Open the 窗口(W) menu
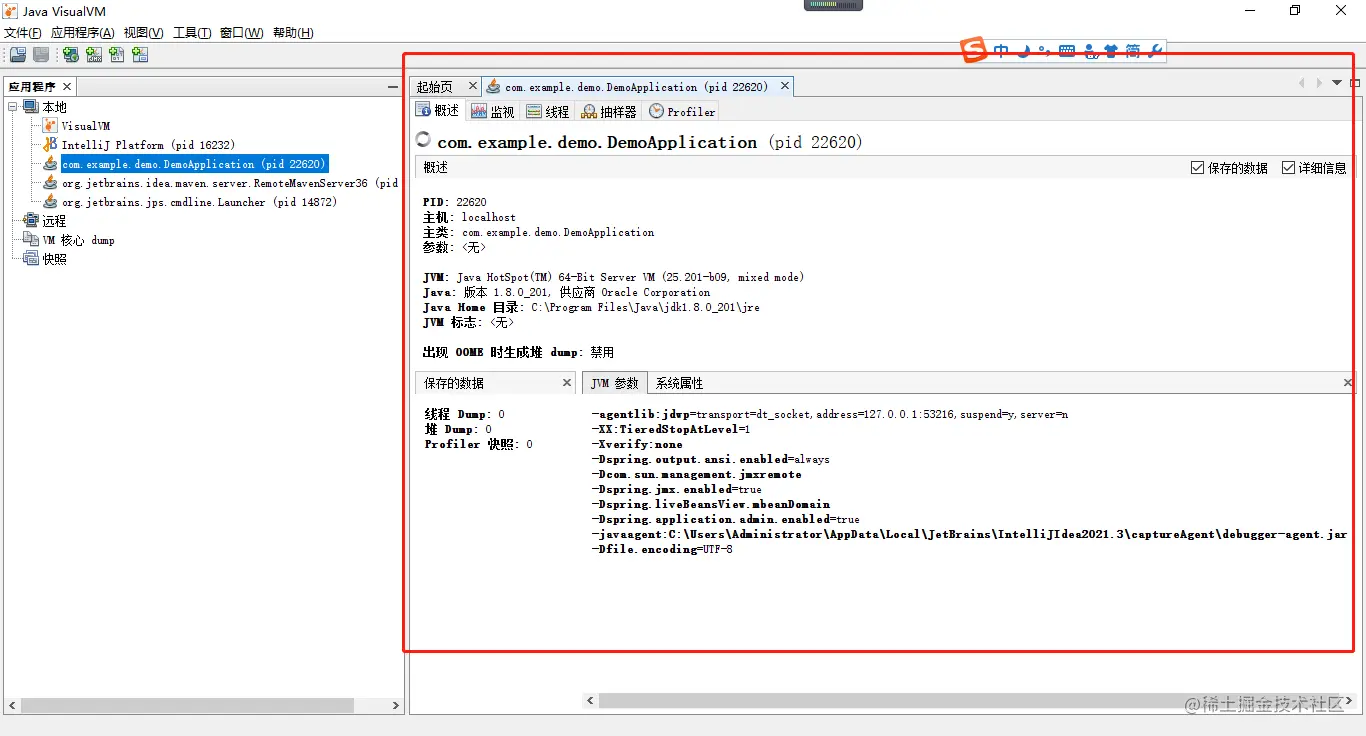1366x736 pixels. (x=241, y=33)
